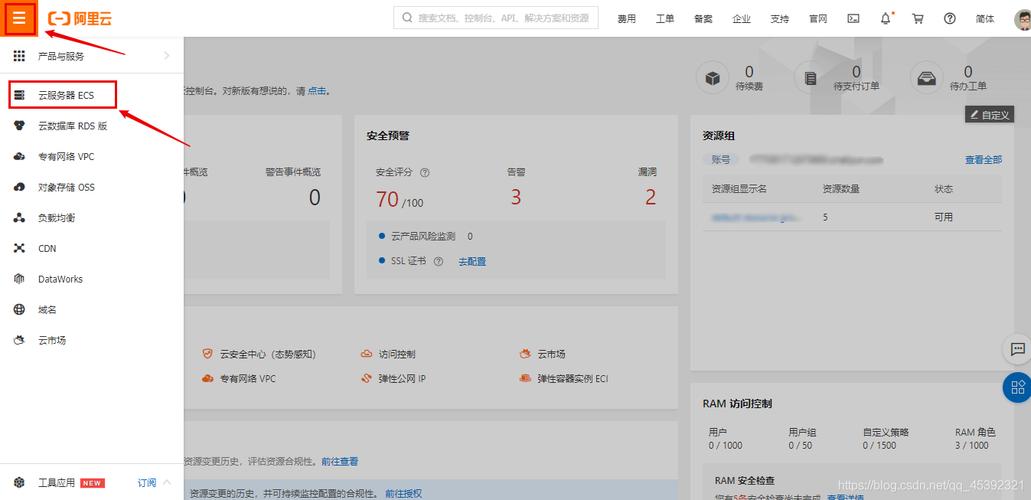
Task: Select CDN in sidebar
Action: [47, 248]
